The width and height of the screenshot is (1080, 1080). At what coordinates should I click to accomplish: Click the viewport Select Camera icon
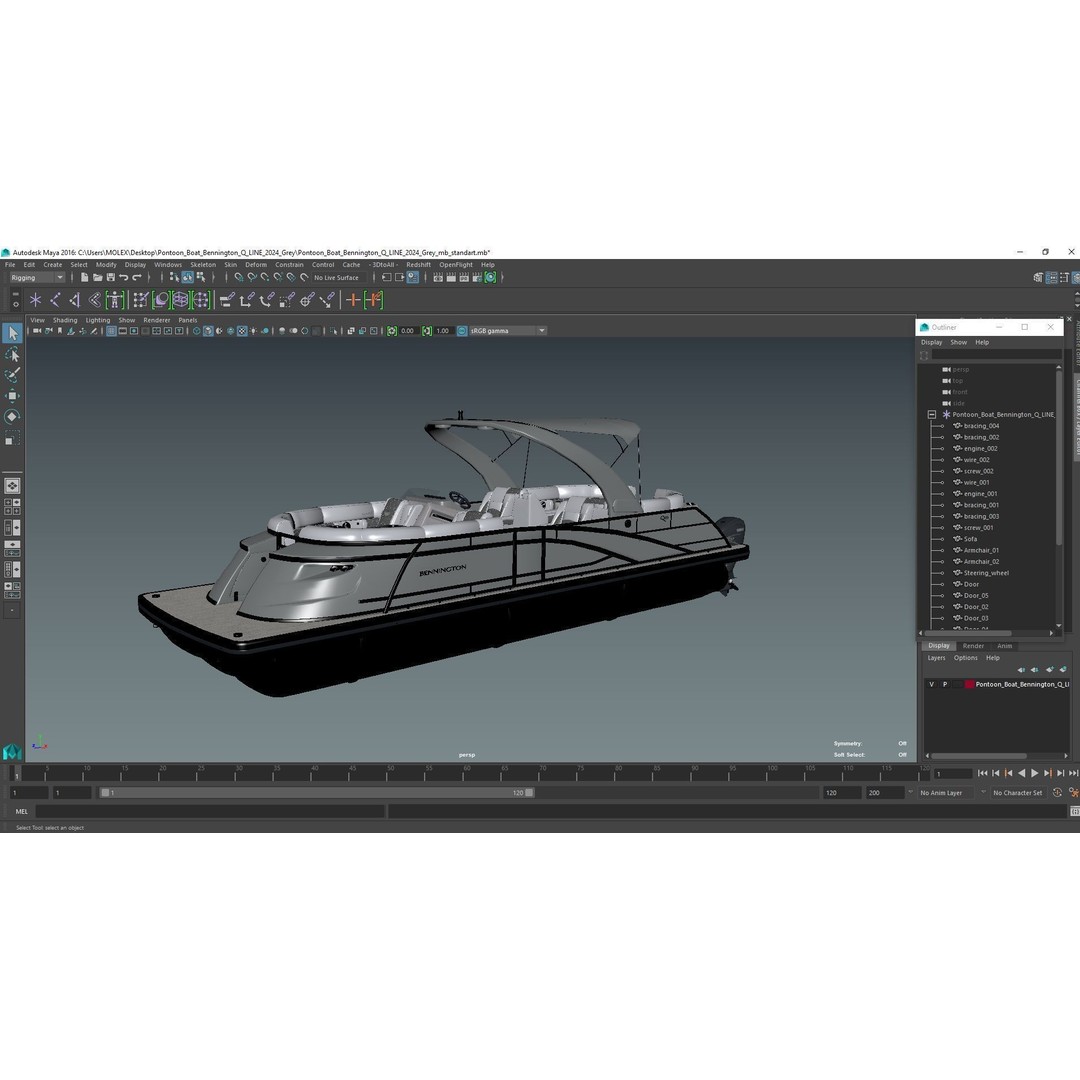coord(37,331)
